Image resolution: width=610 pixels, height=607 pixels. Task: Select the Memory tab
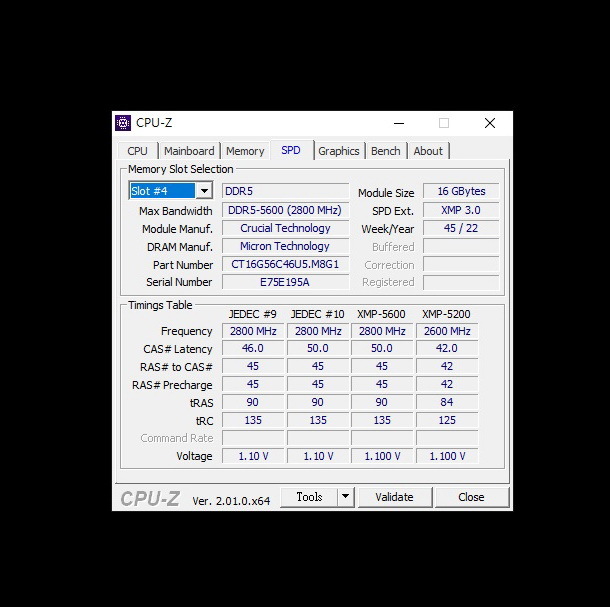245,151
